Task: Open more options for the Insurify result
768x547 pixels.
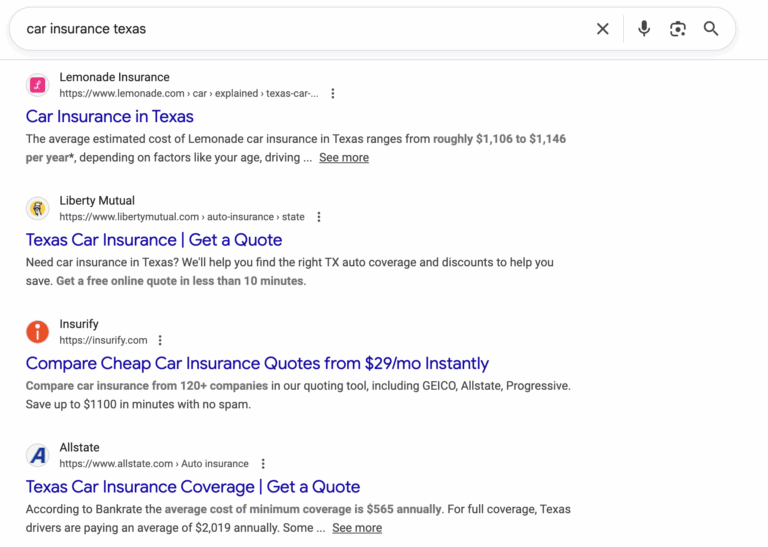Action: point(160,340)
